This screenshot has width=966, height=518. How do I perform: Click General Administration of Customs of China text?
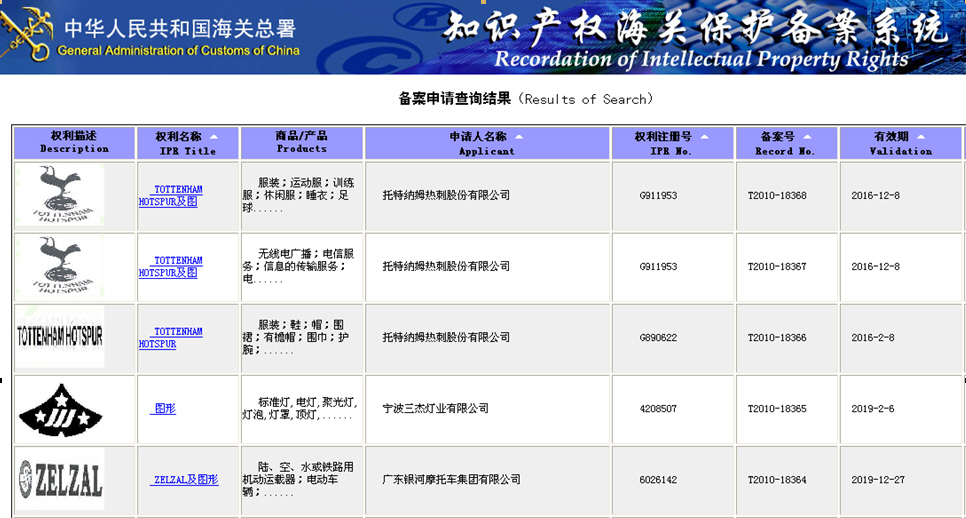point(179,51)
